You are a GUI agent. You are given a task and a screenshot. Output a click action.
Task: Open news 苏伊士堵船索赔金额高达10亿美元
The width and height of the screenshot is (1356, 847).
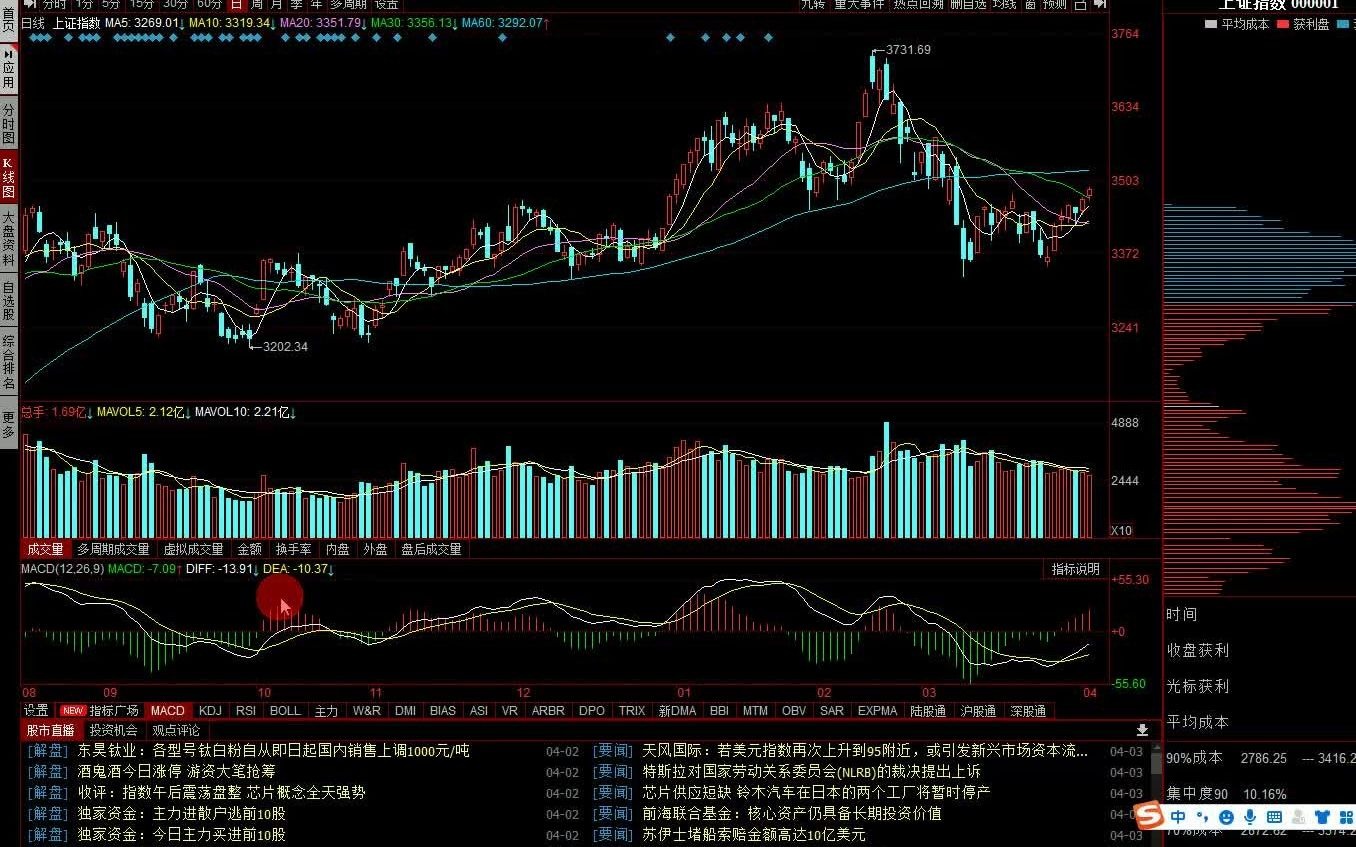click(x=753, y=834)
